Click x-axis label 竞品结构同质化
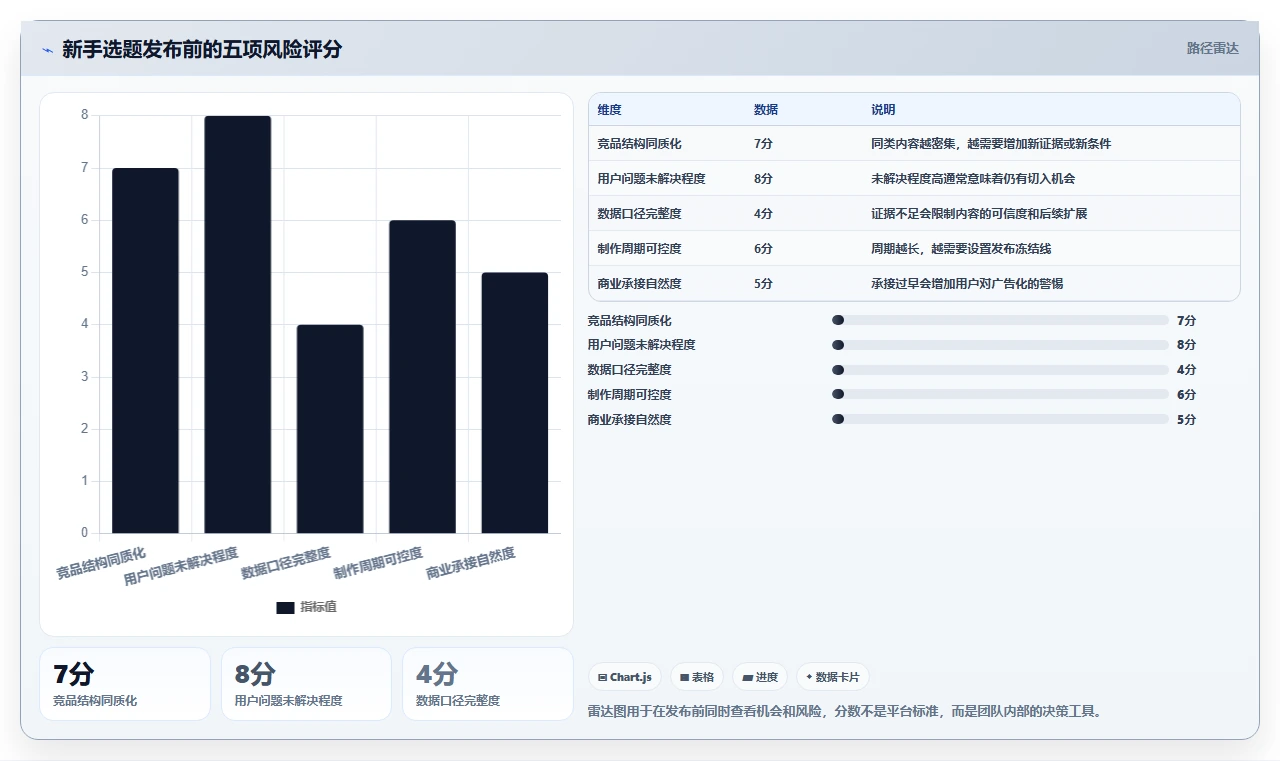Screen dimensions: 1280x761 [101, 563]
